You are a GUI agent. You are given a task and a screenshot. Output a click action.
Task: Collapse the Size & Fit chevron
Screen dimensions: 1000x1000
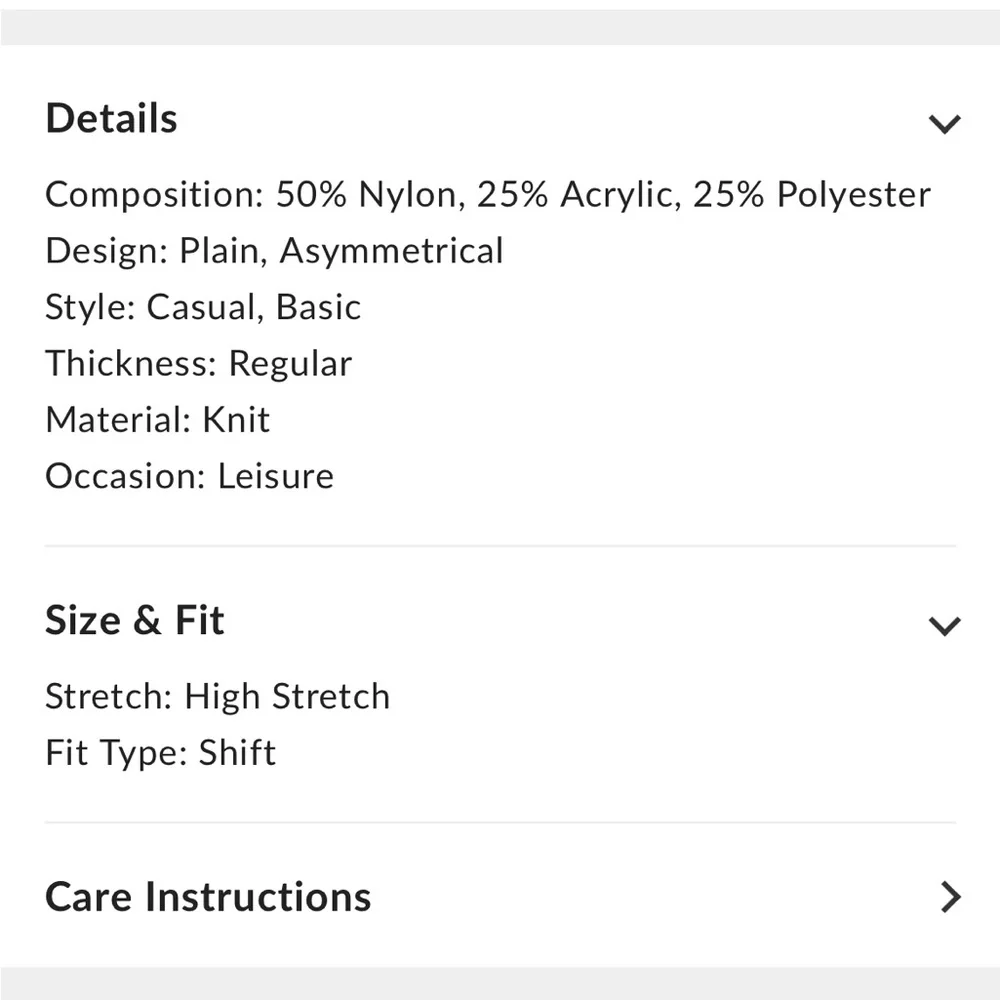944,626
